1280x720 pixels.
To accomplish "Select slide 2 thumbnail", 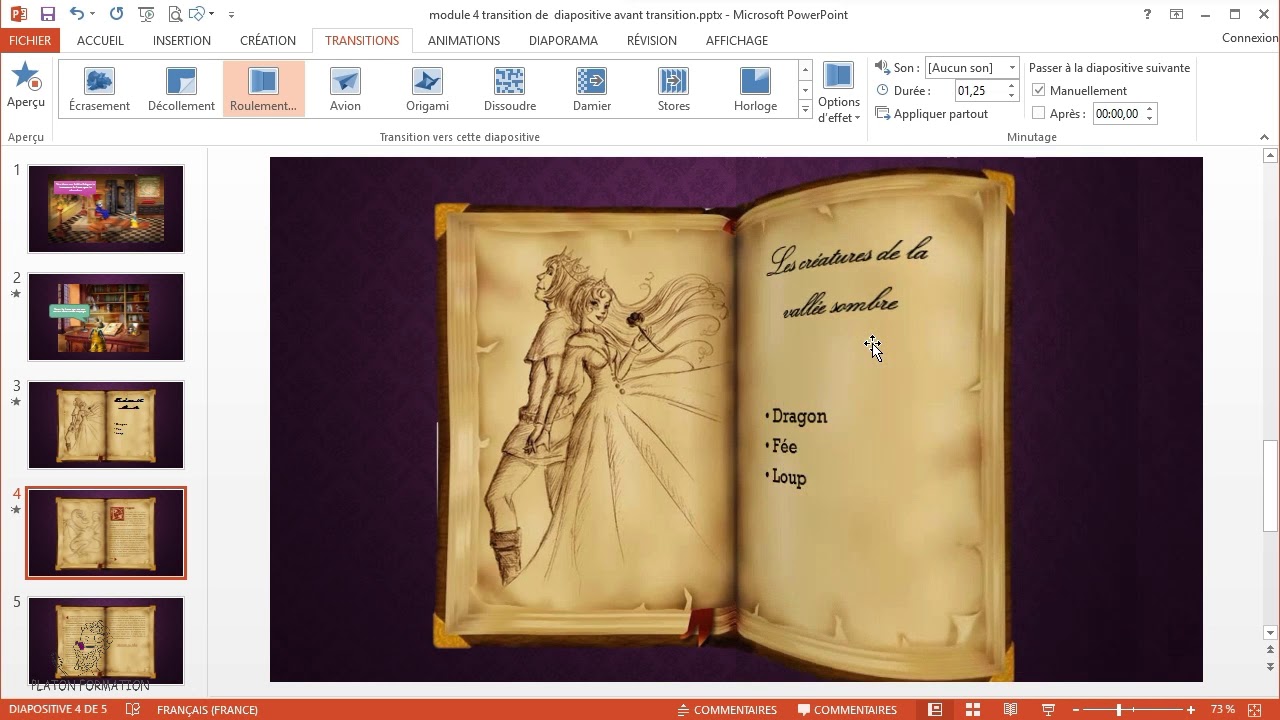I will click(x=106, y=317).
